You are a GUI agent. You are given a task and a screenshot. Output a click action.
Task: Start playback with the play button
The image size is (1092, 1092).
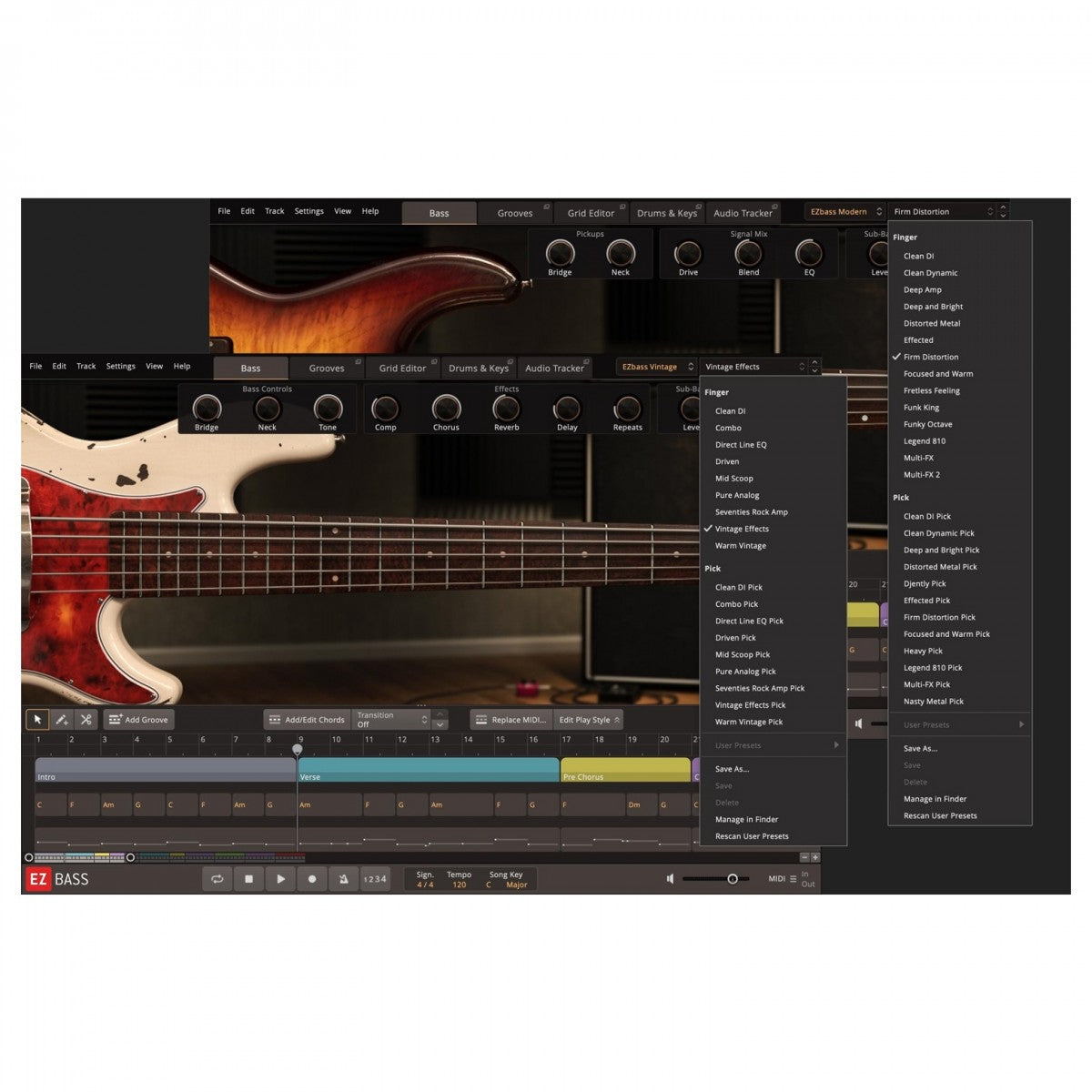point(280,879)
